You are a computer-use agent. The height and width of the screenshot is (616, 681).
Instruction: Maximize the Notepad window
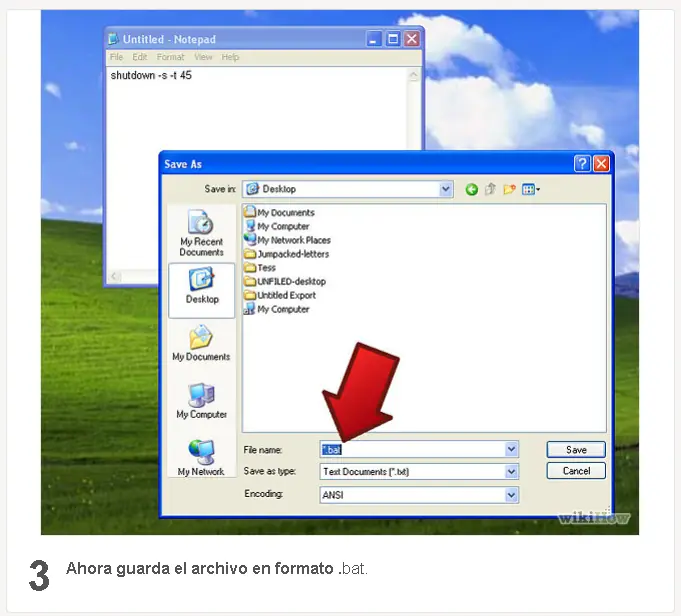click(x=393, y=39)
